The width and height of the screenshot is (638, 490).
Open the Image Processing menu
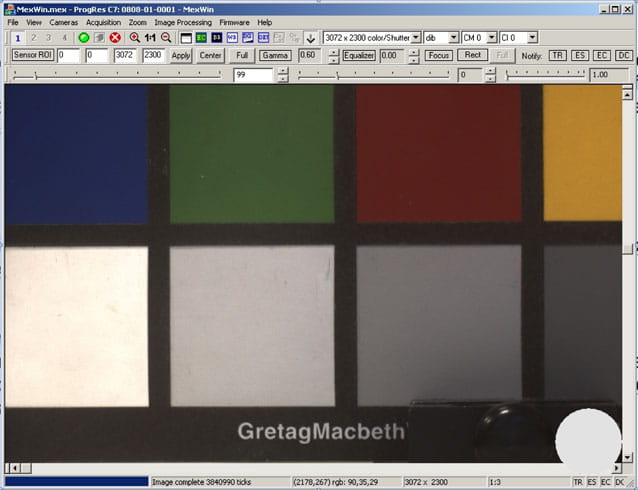pyautogui.click(x=181, y=22)
